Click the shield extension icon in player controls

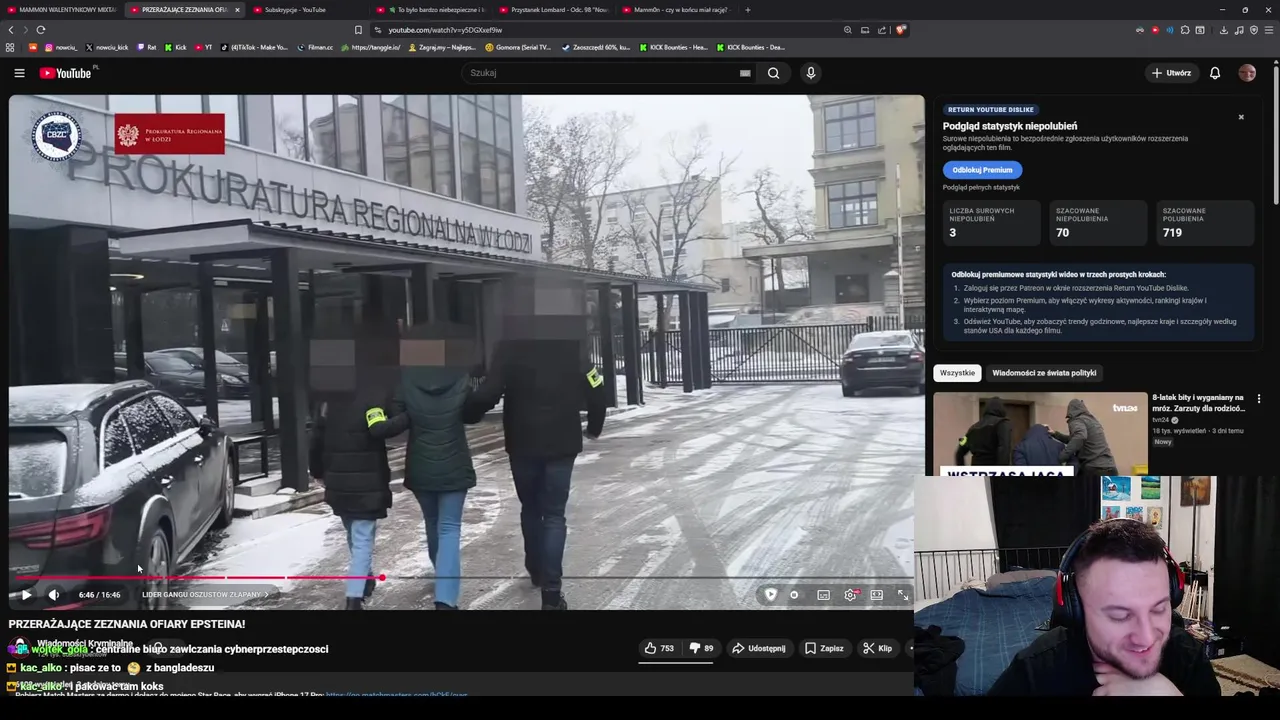[x=771, y=595]
